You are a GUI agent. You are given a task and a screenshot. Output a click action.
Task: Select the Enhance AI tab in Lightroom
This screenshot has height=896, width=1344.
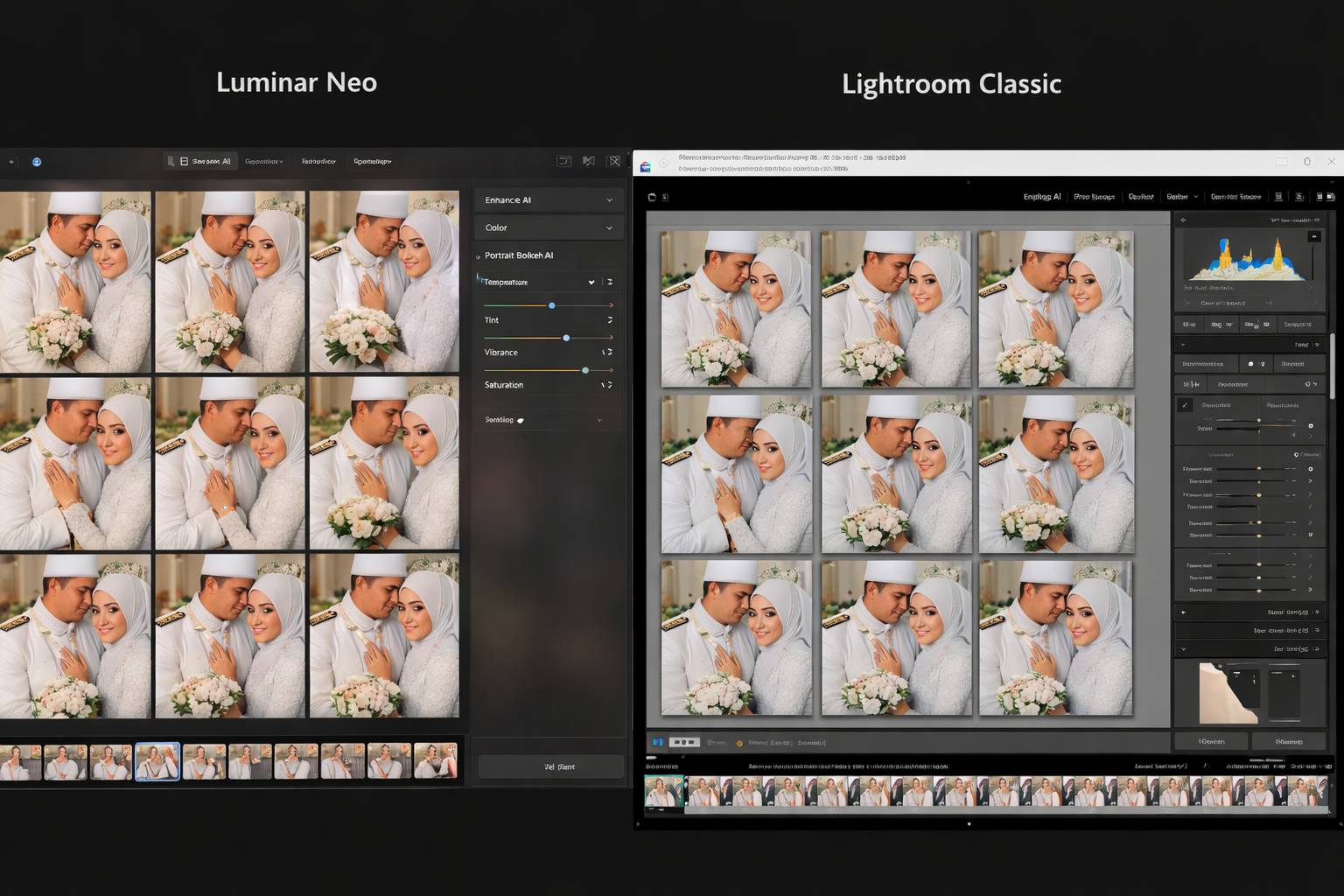click(1041, 197)
